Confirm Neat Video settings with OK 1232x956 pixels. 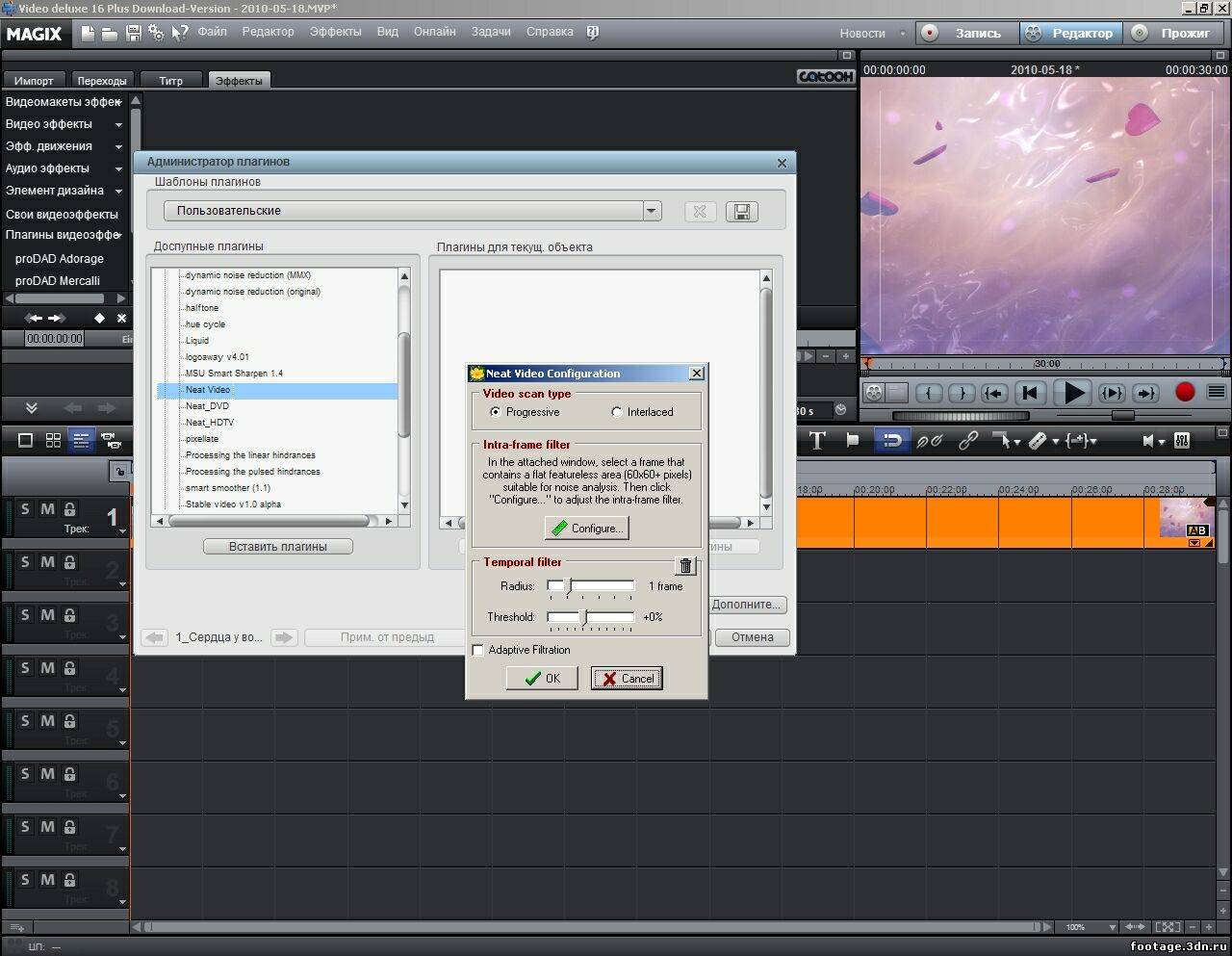click(542, 679)
